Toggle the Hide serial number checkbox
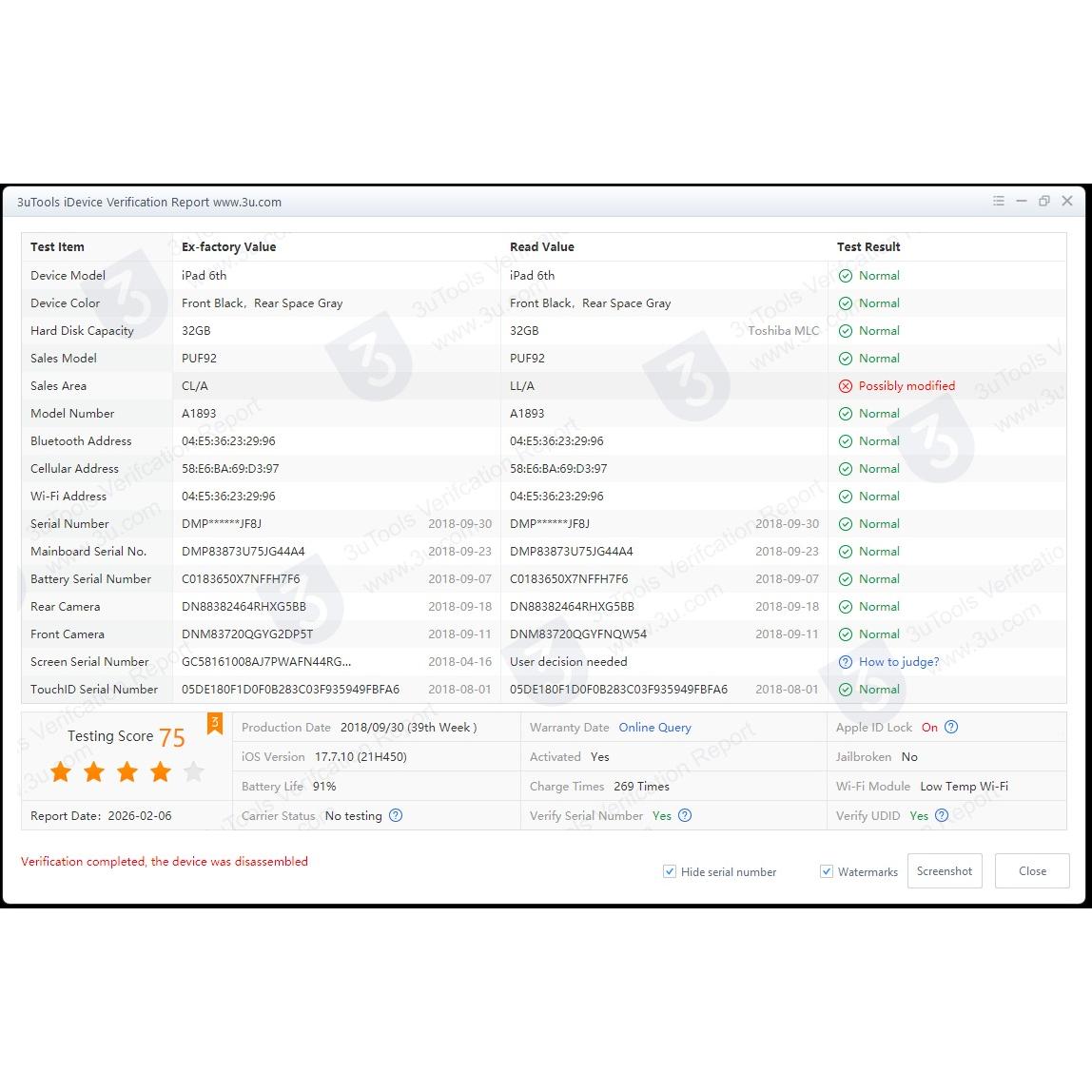1092x1092 pixels. tap(670, 871)
